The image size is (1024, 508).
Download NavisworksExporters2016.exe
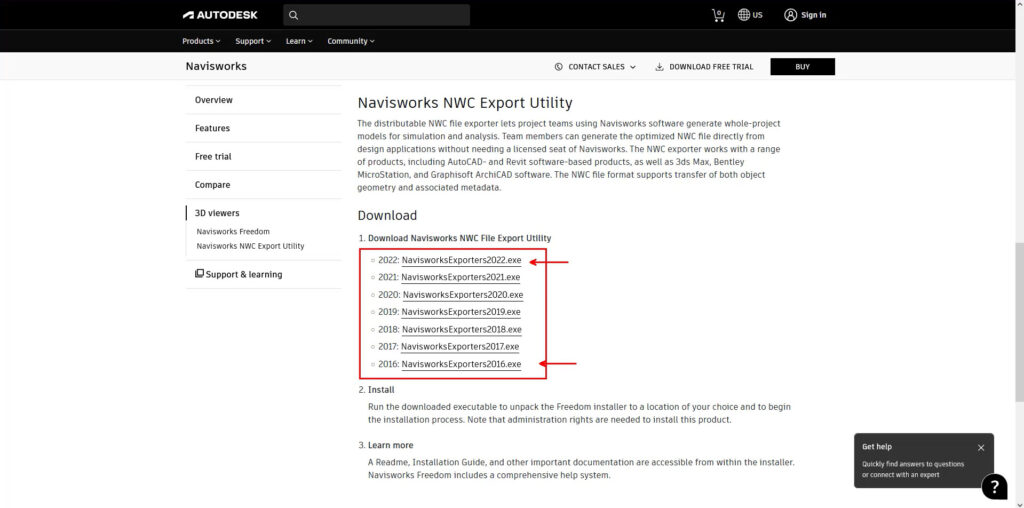[x=461, y=364]
